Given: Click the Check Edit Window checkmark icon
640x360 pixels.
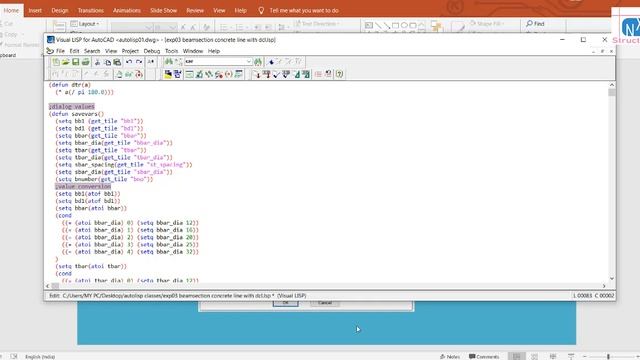Looking at the screenshot, I should 276,74.
